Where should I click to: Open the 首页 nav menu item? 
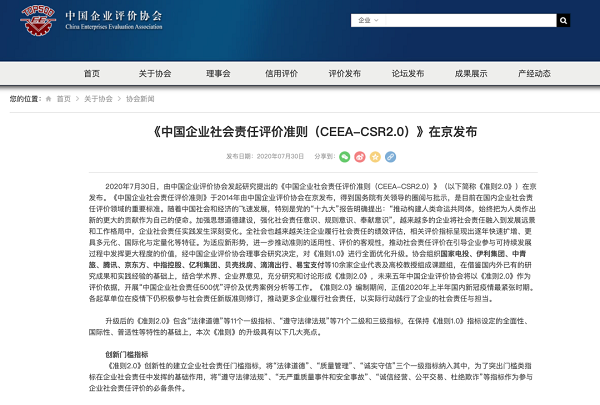(92, 73)
